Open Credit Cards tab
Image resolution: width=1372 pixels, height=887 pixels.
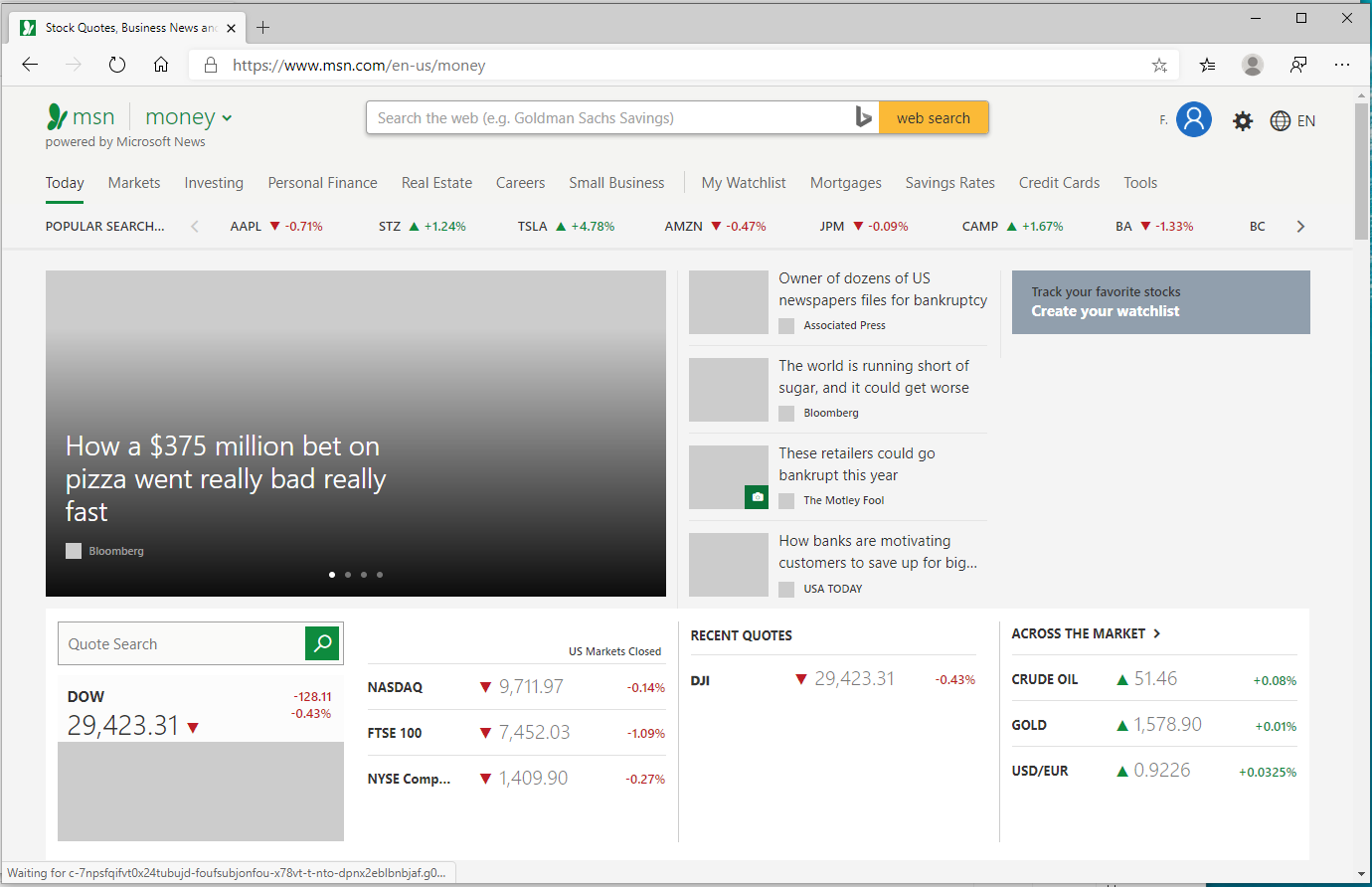pyautogui.click(x=1059, y=183)
